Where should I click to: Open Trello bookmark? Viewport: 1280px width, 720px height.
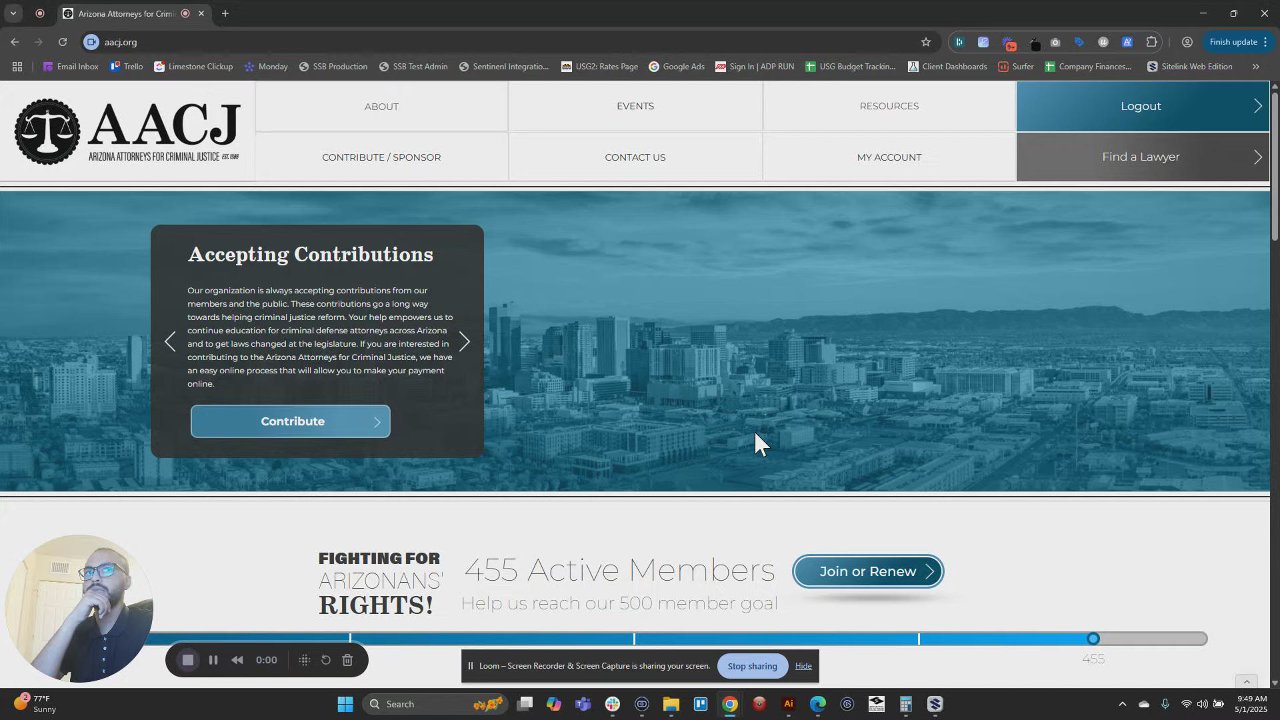126,67
